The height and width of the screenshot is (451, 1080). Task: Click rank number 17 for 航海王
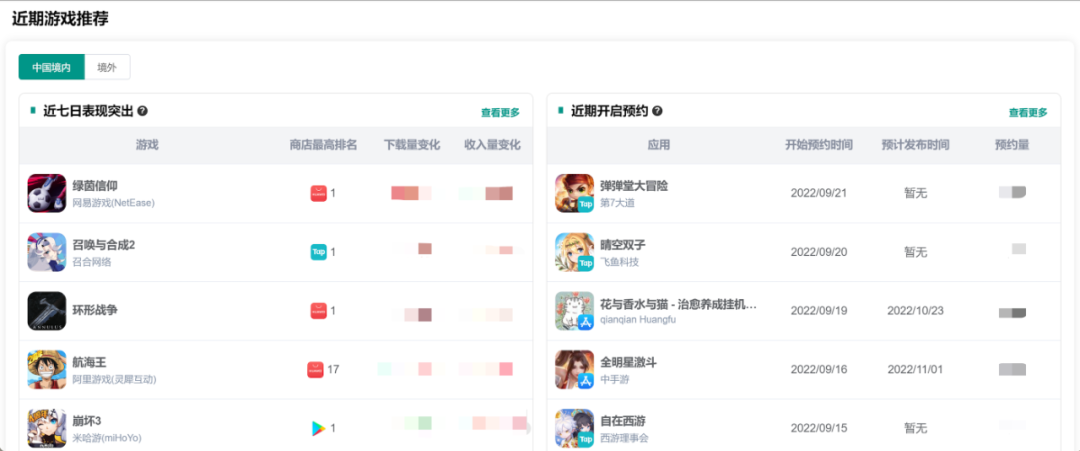click(x=333, y=370)
